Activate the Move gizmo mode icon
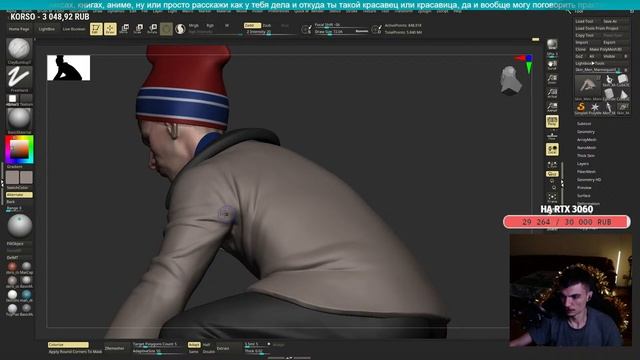Viewport: 640px width, 360px height. (x=124, y=29)
